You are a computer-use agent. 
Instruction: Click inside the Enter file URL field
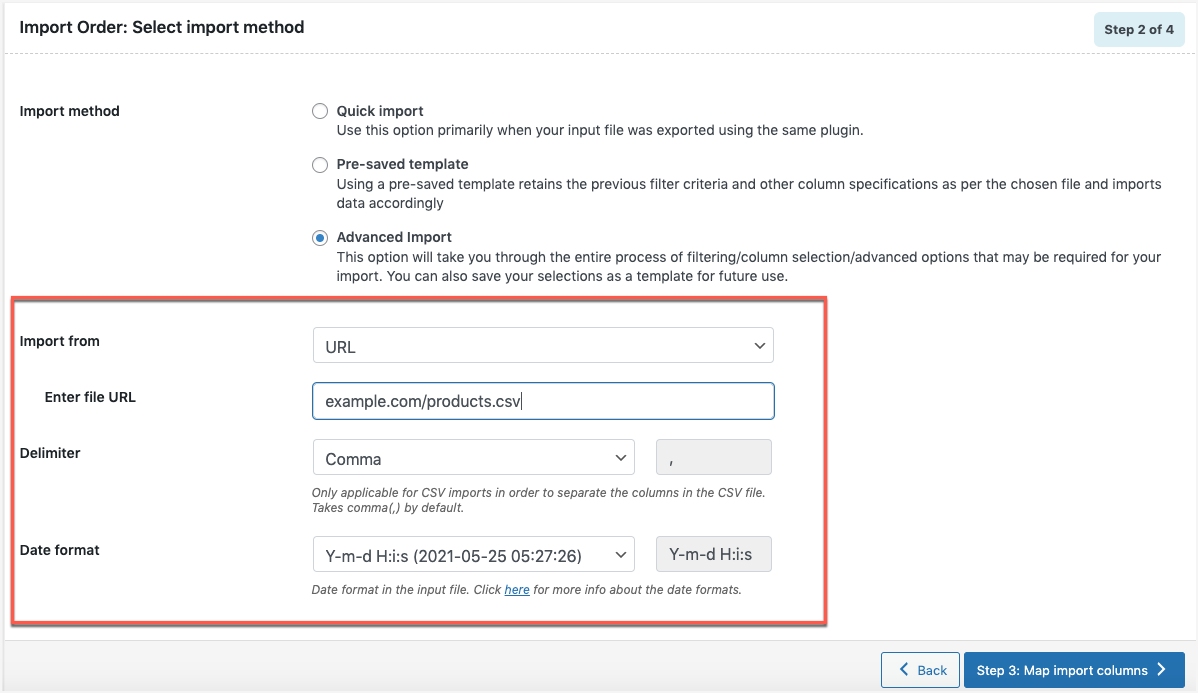tap(543, 400)
